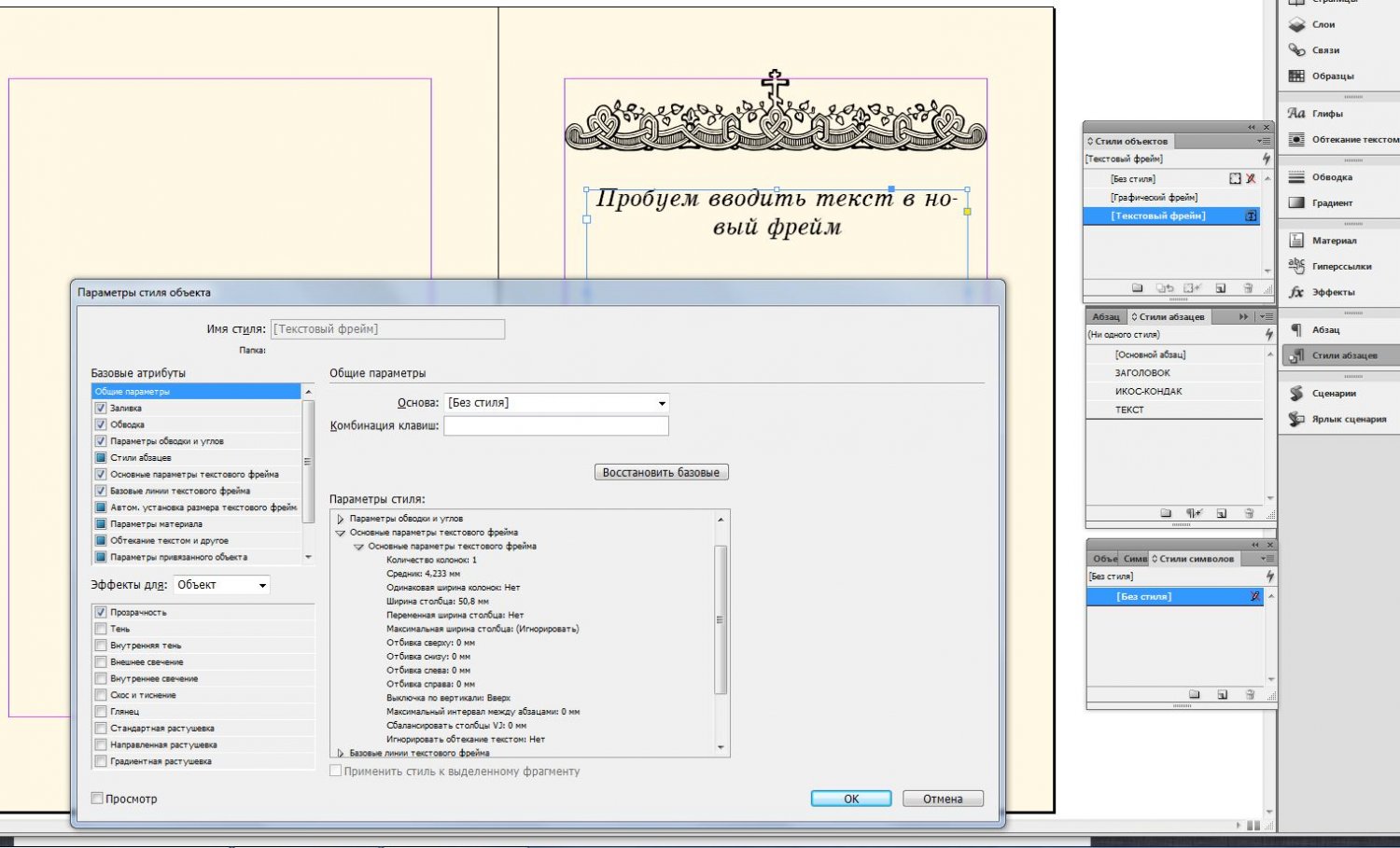Open Стили объектов panel flyout menu
The image size is (1400, 848).
(x=1265, y=141)
